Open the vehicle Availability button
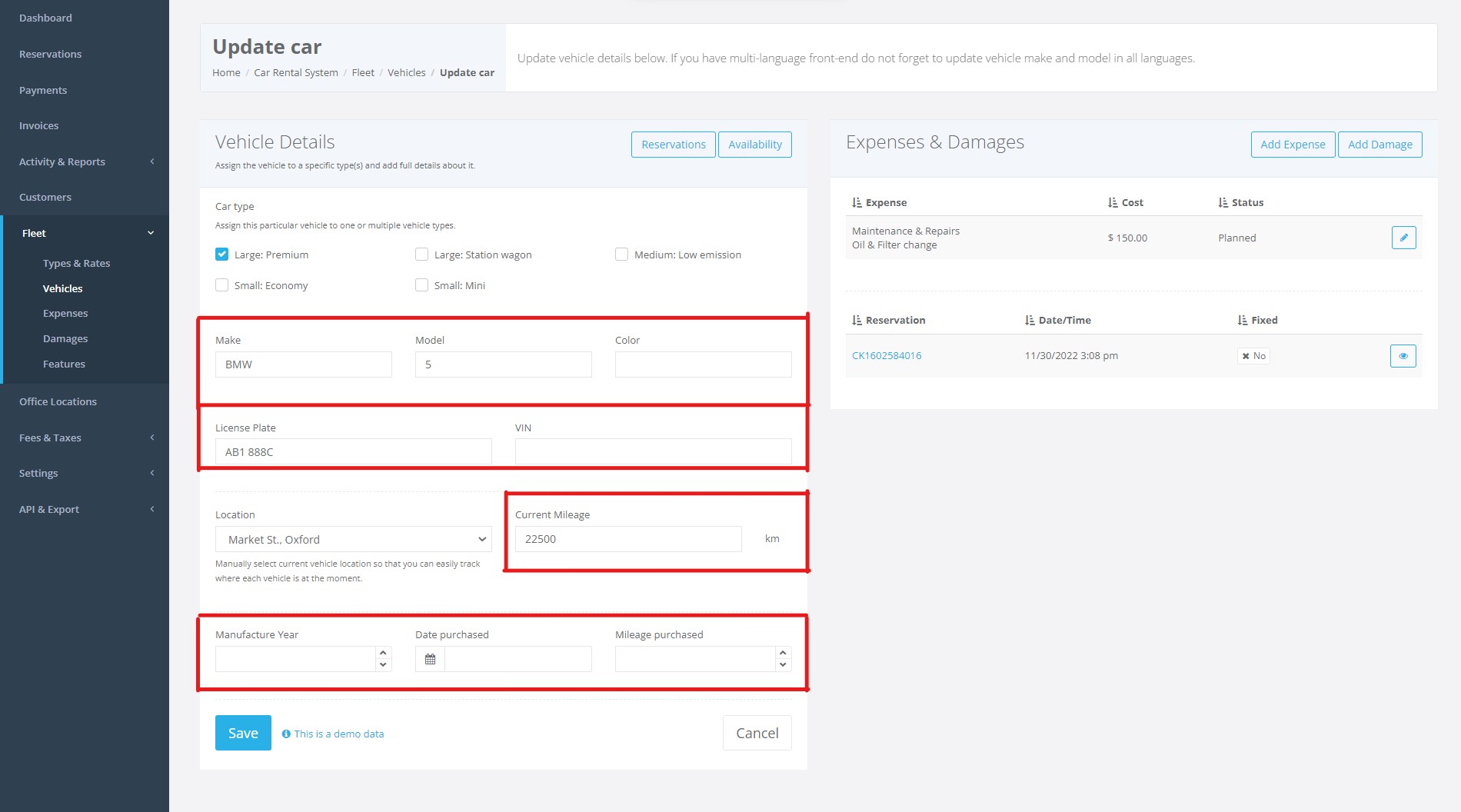The width and height of the screenshot is (1461, 812). tap(755, 145)
